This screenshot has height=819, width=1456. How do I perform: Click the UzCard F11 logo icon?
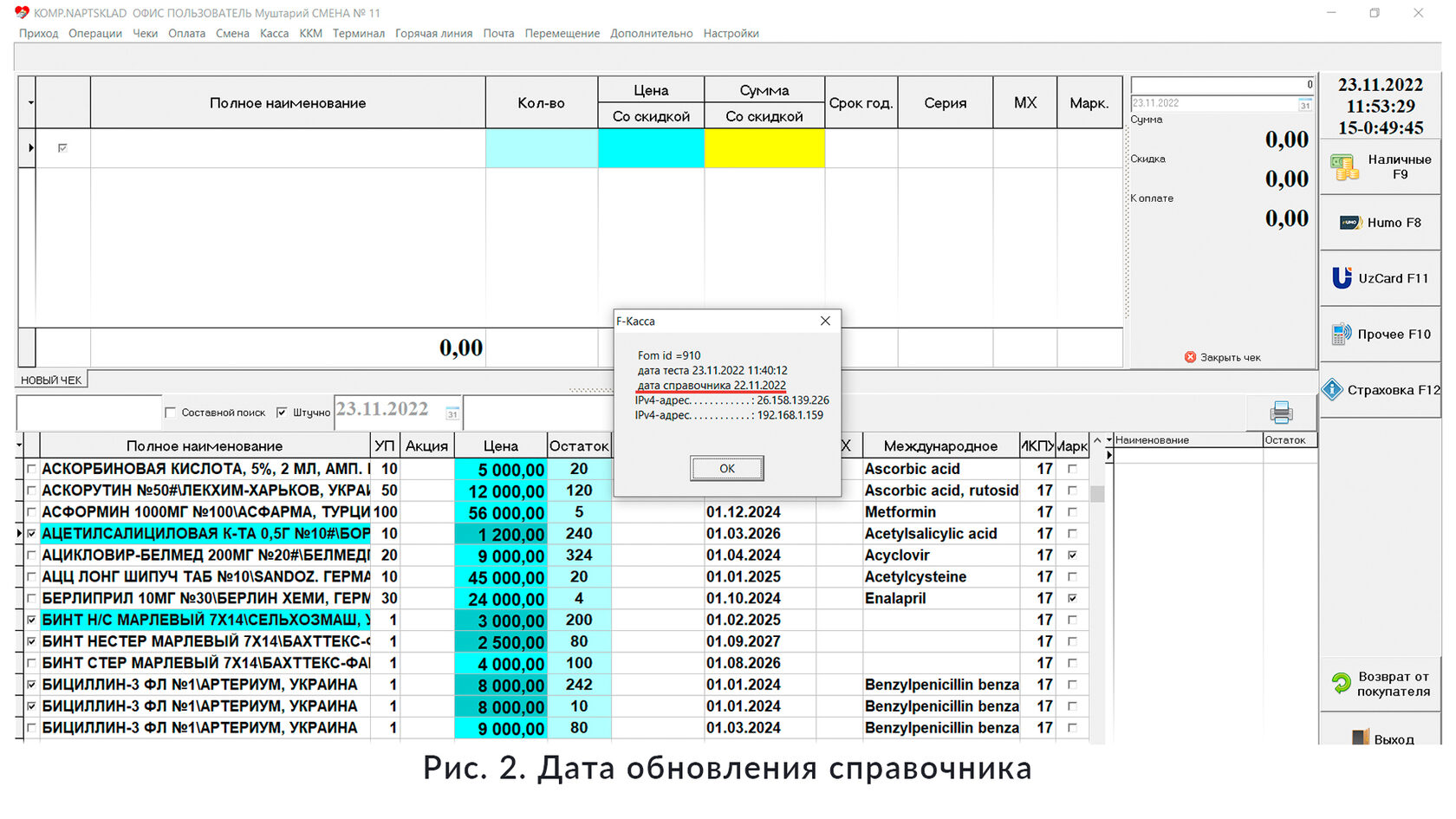point(1342,278)
